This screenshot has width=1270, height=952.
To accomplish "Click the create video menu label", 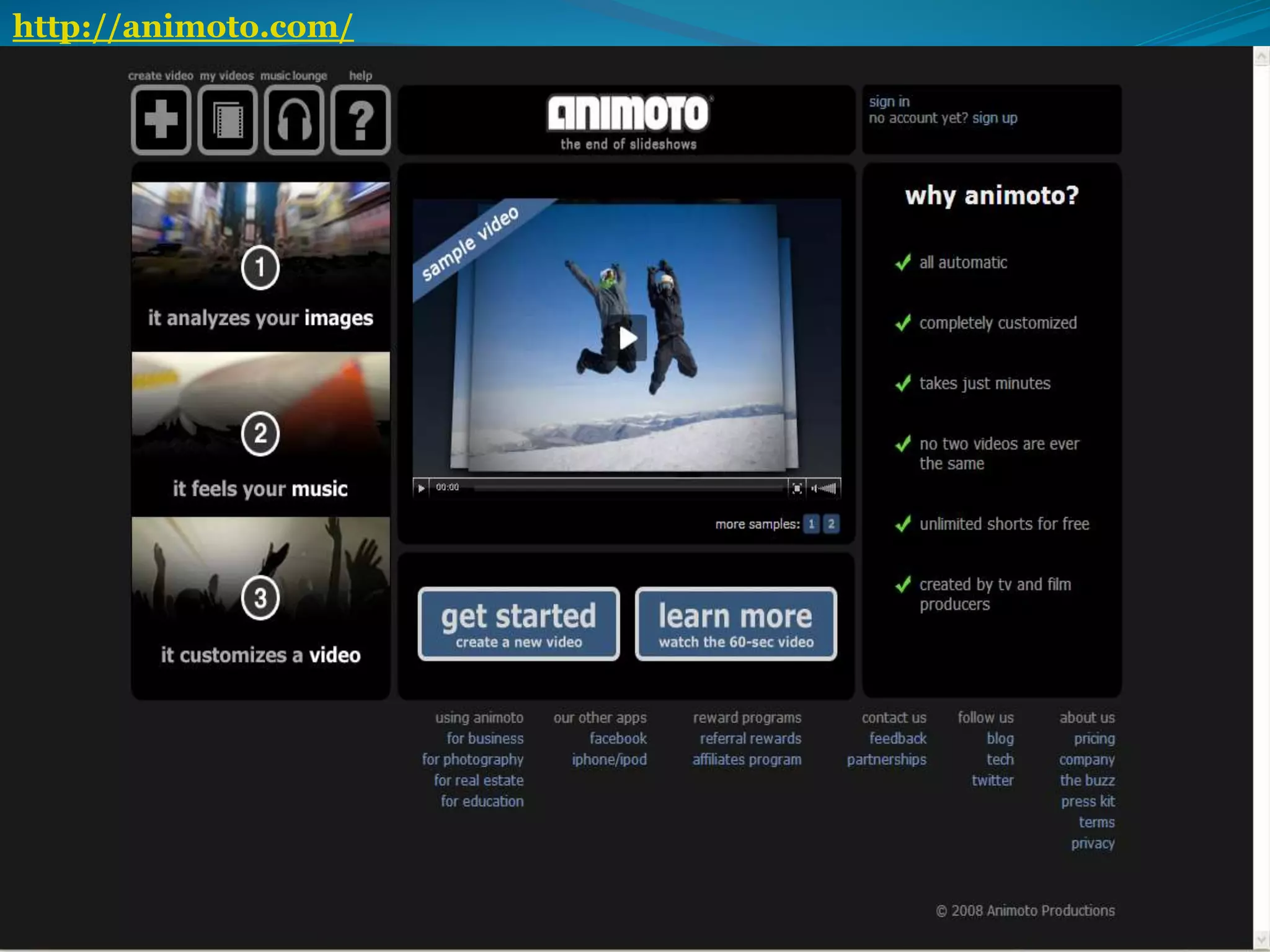I will [161, 76].
